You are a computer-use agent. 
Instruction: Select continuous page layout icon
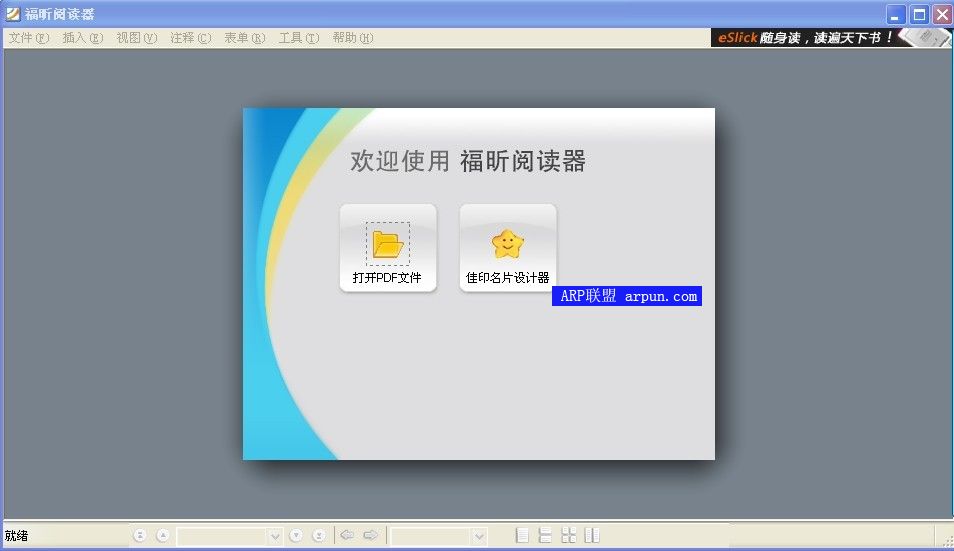[545, 535]
